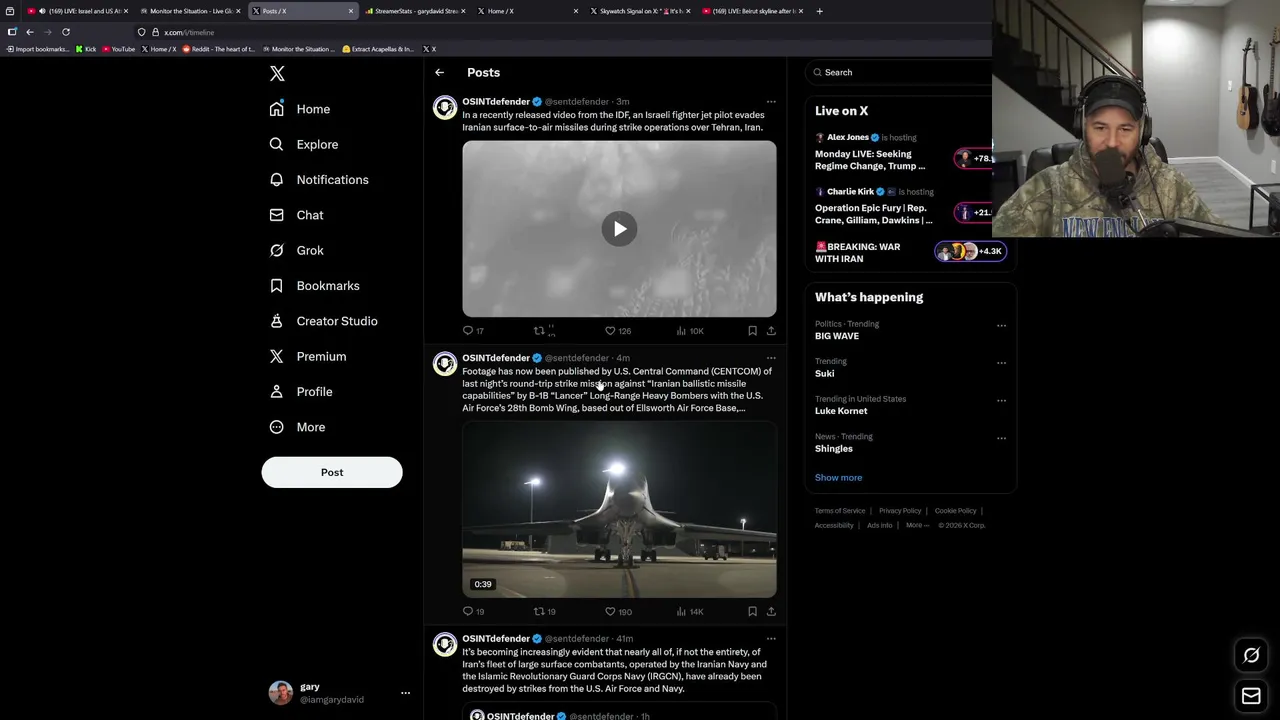1280x720 pixels.
Task: View analytics of the fighter jet post showing 10K
Action: (x=690, y=331)
